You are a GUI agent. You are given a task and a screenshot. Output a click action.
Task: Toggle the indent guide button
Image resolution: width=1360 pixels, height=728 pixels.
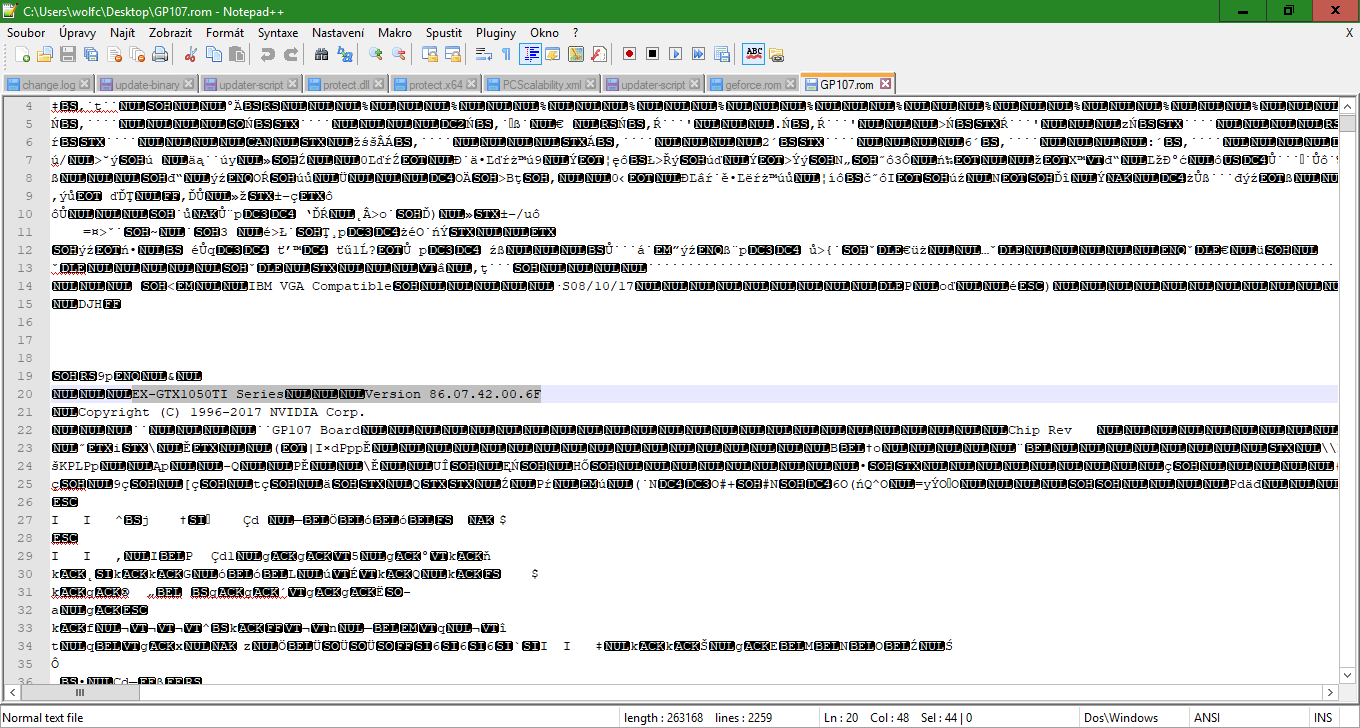point(530,54)
